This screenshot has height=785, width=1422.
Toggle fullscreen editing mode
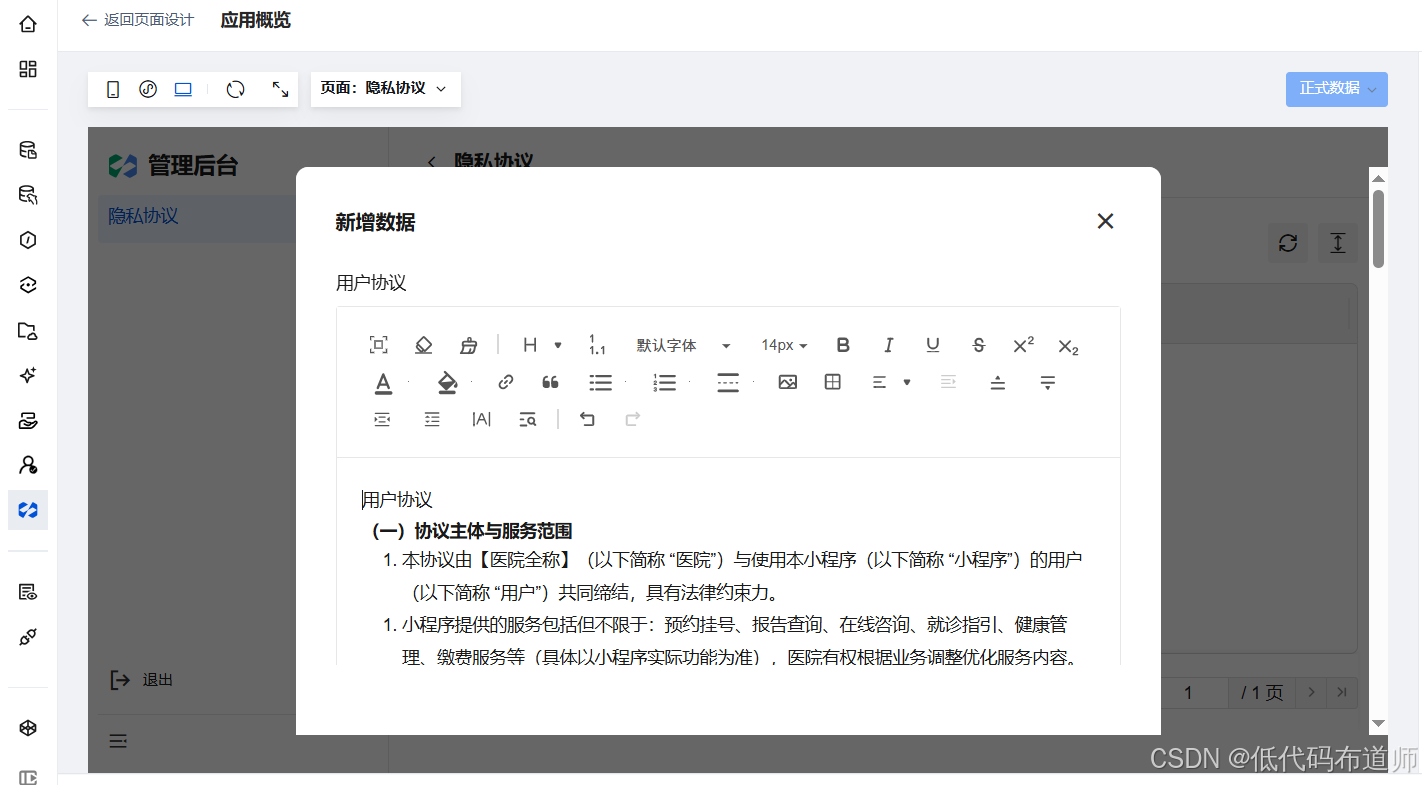coord(280,89)
